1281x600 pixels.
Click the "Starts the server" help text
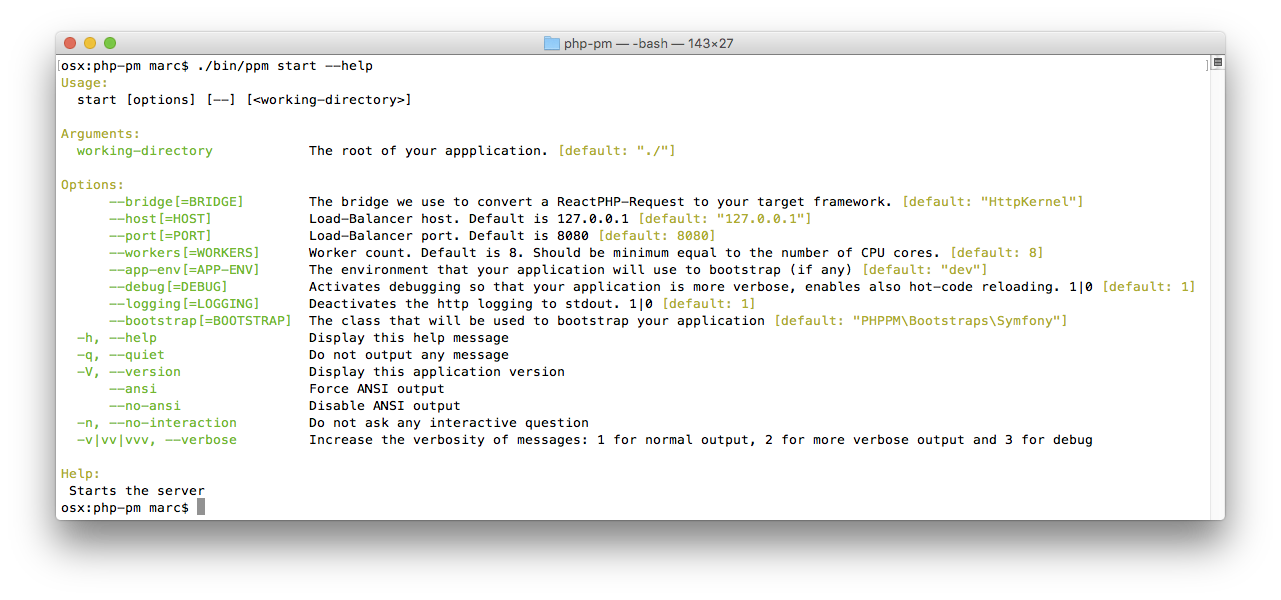pyautogui.click(x=137, y=490)
